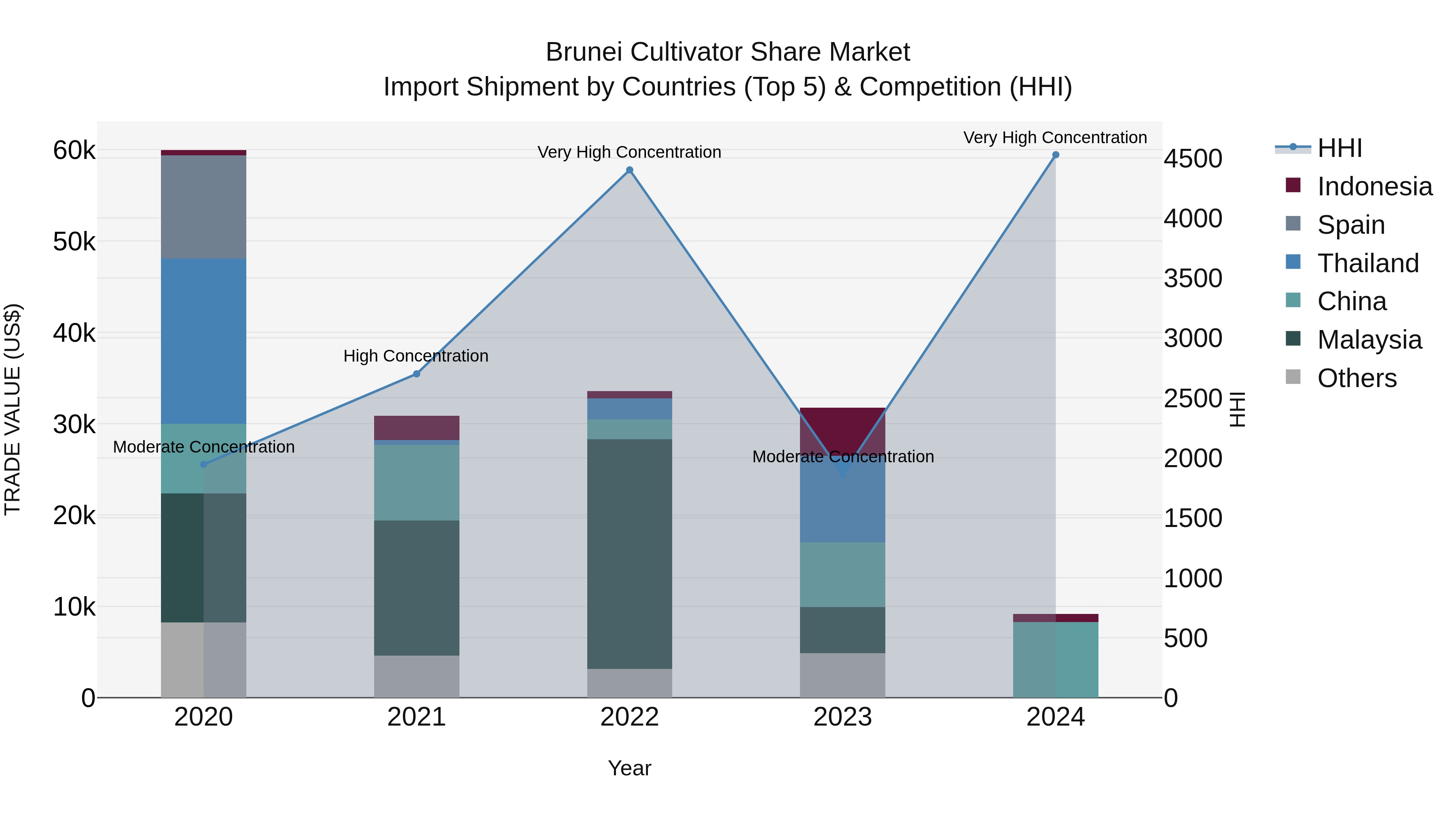This screenshot has height=819, width=1456.
Task: Click the Thailand segment in the 2020 bar
Action: 203,341
